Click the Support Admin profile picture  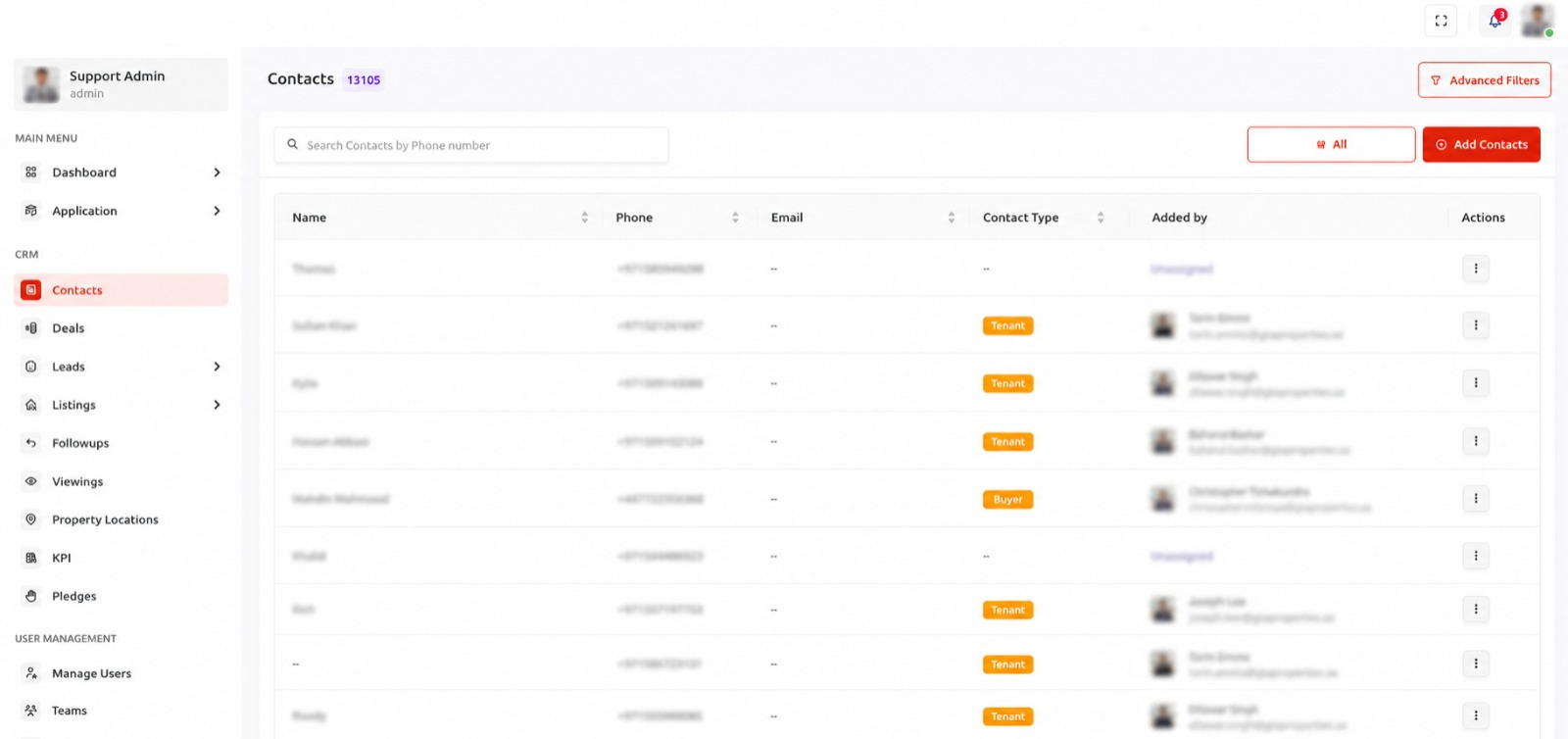[x=41, y=84]
